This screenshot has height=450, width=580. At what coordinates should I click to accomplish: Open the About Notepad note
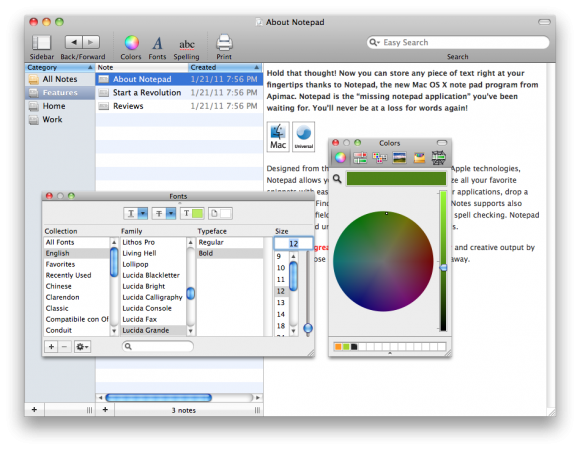coord(179,79)
